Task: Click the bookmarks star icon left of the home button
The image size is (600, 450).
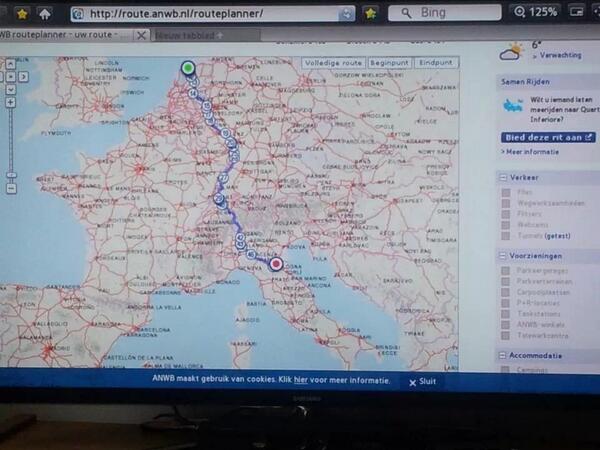Action: pos(22,14)
